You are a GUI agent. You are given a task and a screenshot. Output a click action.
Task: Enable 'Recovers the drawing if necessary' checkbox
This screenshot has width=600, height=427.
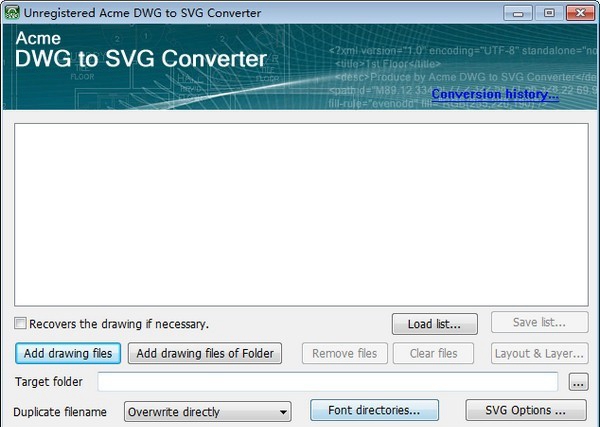tap(20, 323)
